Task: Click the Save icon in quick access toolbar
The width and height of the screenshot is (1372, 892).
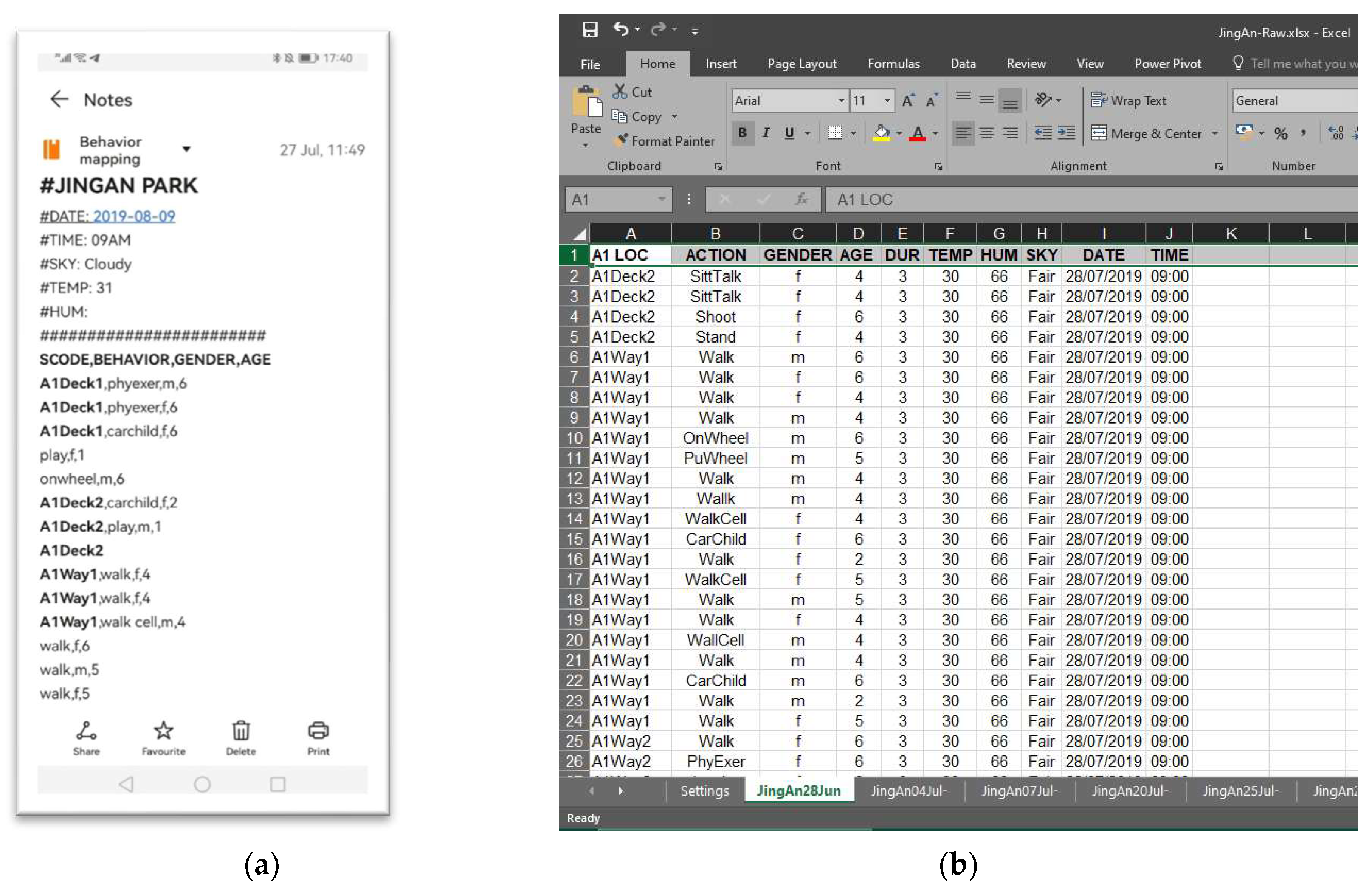Action: tap(590, 29)
